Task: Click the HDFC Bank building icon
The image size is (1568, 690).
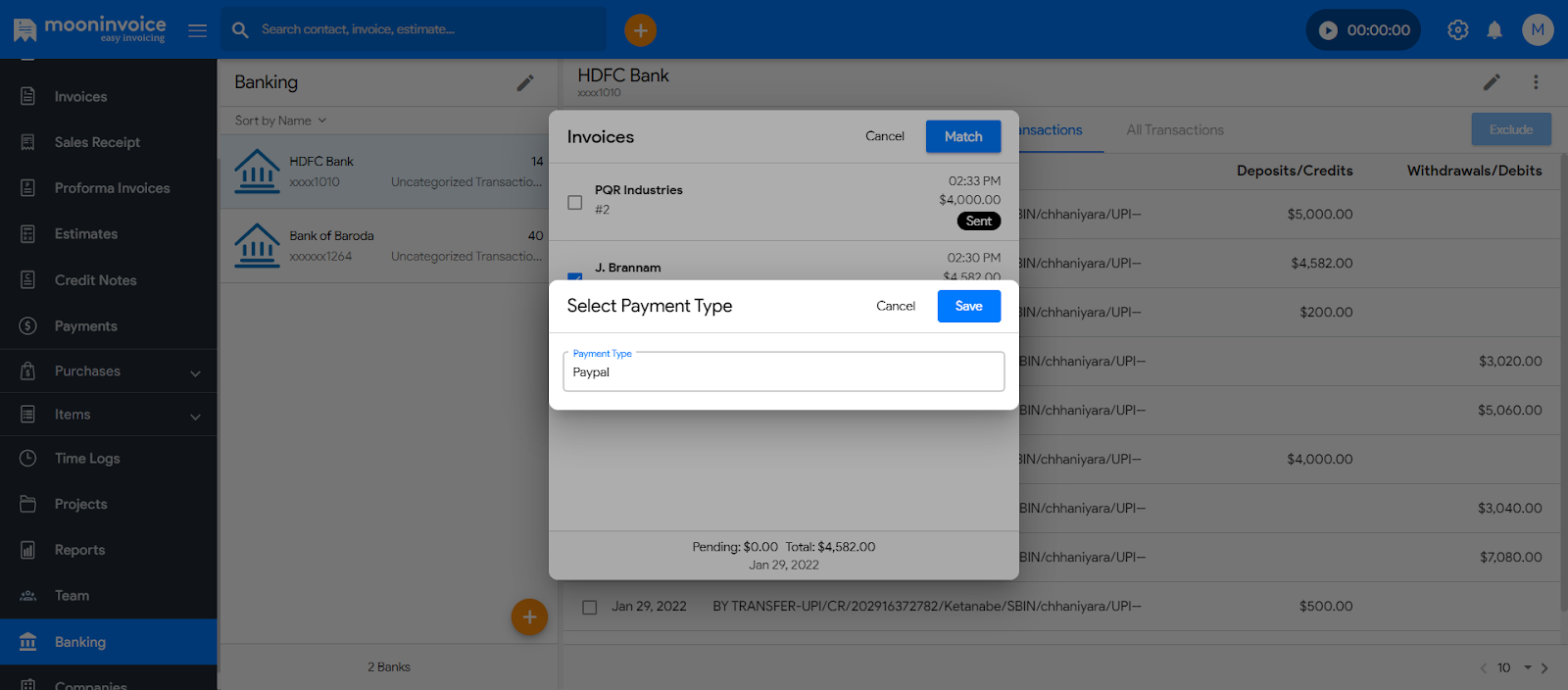Action: pyautogui.click(x=257, y=171)
